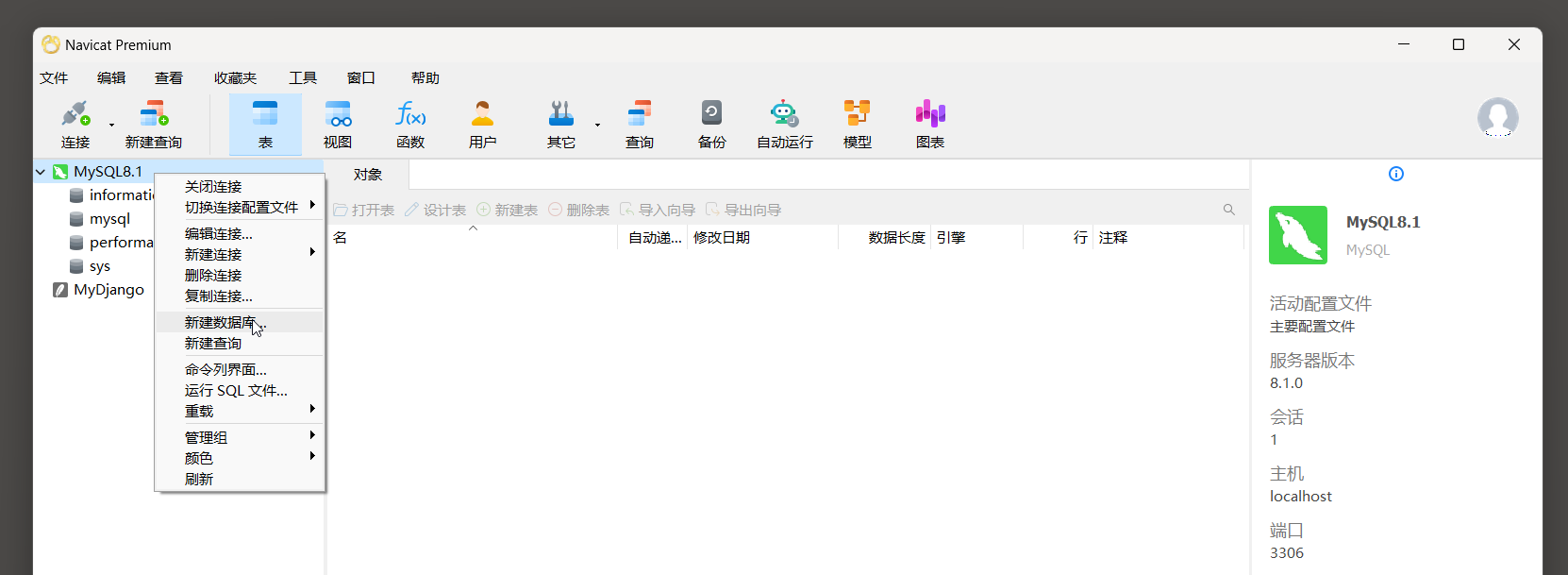Select the 表 table toolbar icon
1568x575 pixels.
(x=265, y=124)
